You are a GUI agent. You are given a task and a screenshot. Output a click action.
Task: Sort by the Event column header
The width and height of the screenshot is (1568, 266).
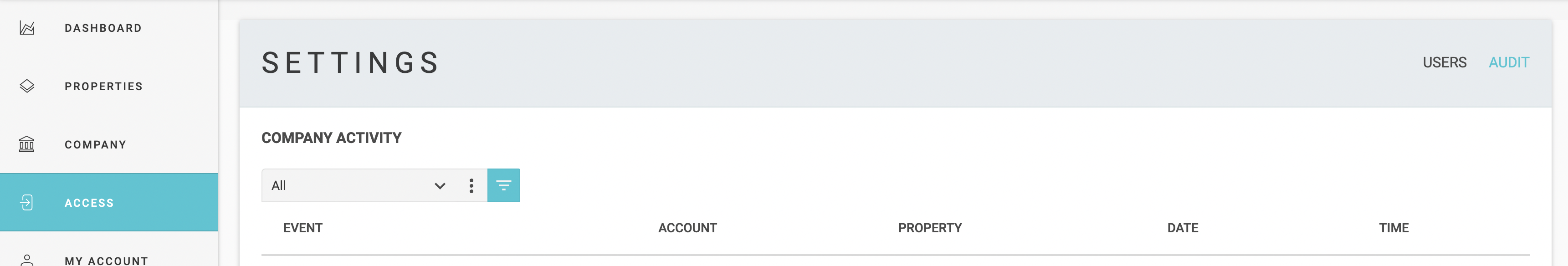coord(302,228)
